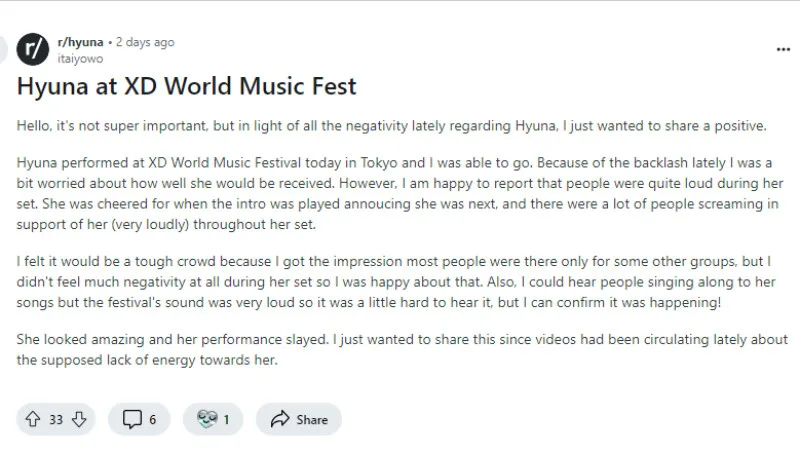Viewport: 800px width, 454px height.
Task: Click the comment count number 6
Action: click(x=153, y=420)
